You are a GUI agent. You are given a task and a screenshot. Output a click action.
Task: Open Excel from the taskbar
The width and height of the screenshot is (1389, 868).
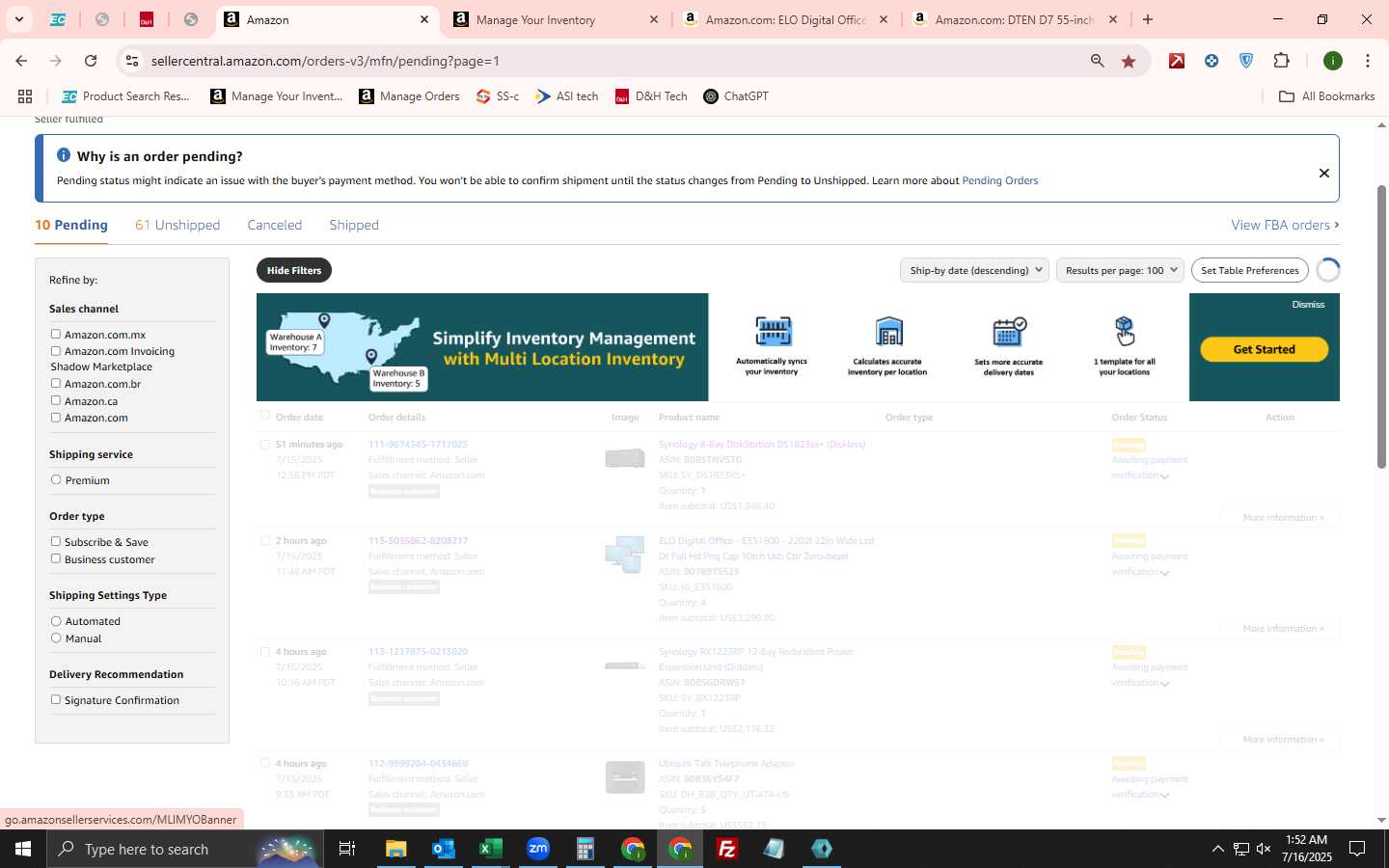point(490,849)
